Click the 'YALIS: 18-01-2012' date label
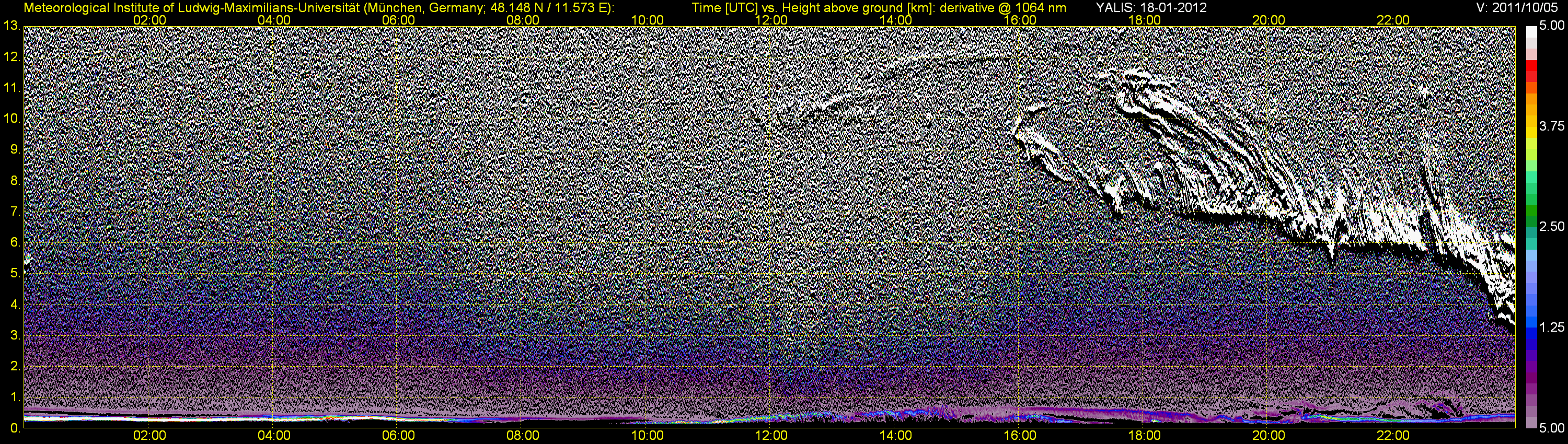 click(1151, 7)
